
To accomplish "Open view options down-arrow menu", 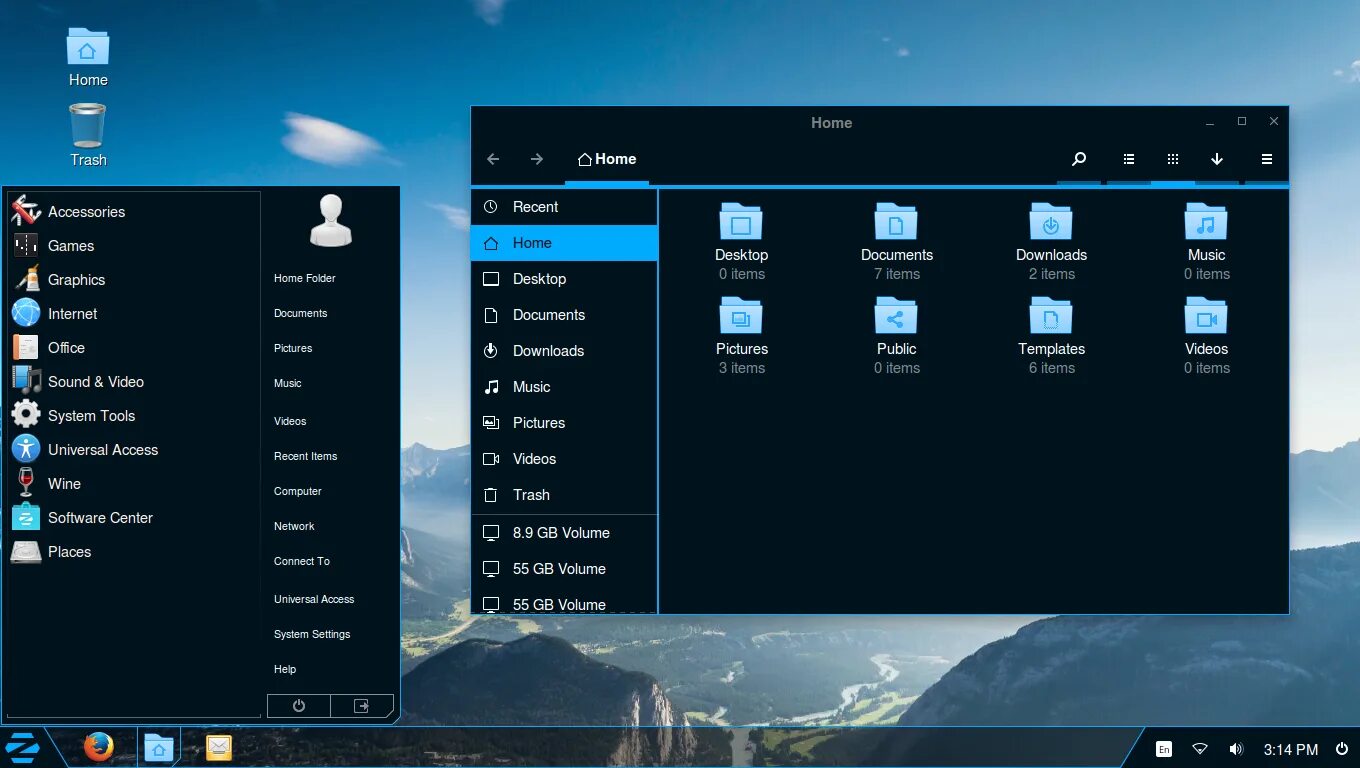I will point(1217,159).
